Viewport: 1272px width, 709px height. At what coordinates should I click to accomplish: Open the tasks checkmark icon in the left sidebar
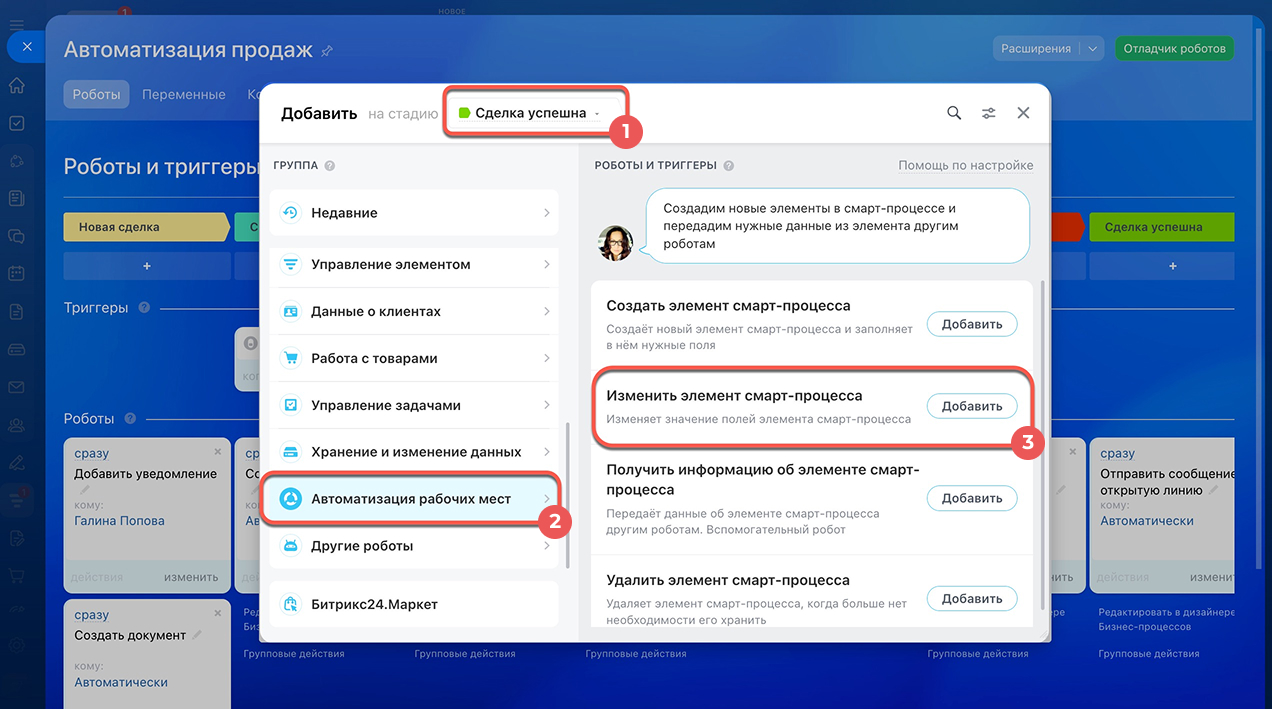click(16, 123)
